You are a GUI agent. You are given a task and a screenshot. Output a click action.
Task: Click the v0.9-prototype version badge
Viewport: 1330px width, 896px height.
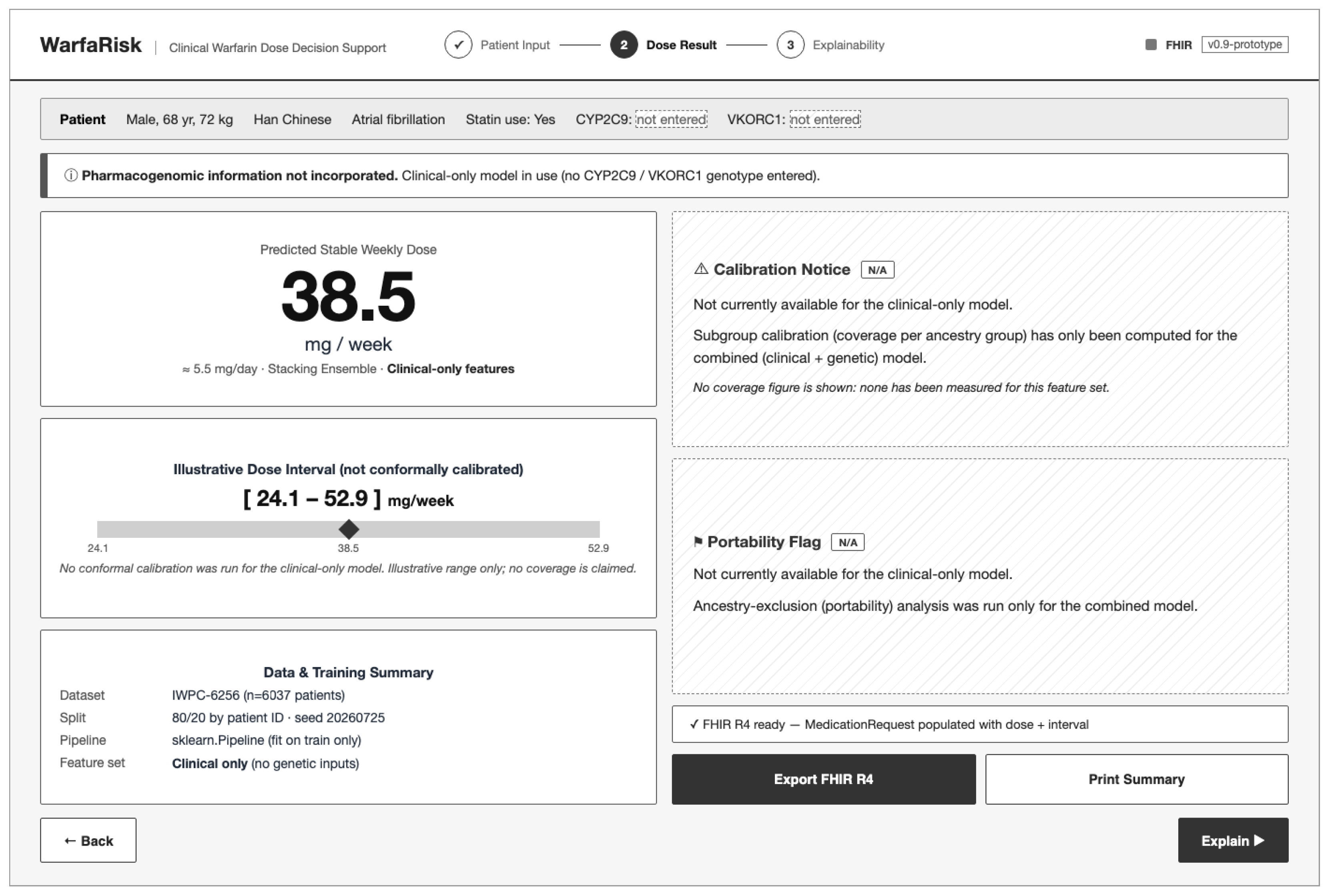click(1244, 44)
